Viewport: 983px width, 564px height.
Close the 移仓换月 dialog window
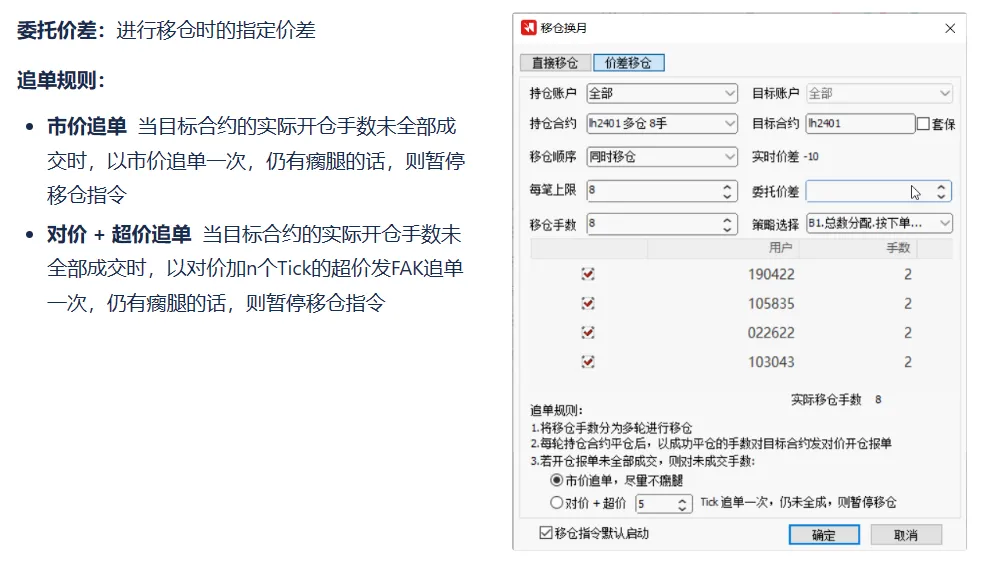(x=950, y=28)
